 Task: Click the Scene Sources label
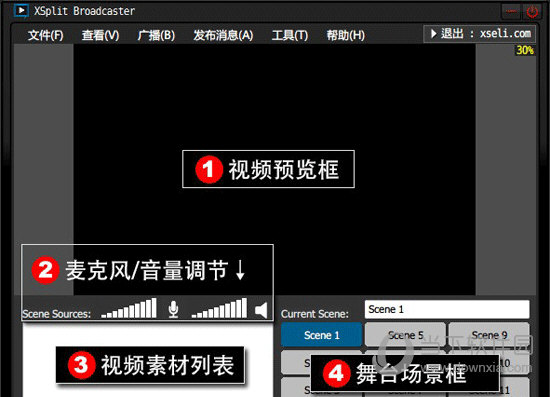point(56,314)
